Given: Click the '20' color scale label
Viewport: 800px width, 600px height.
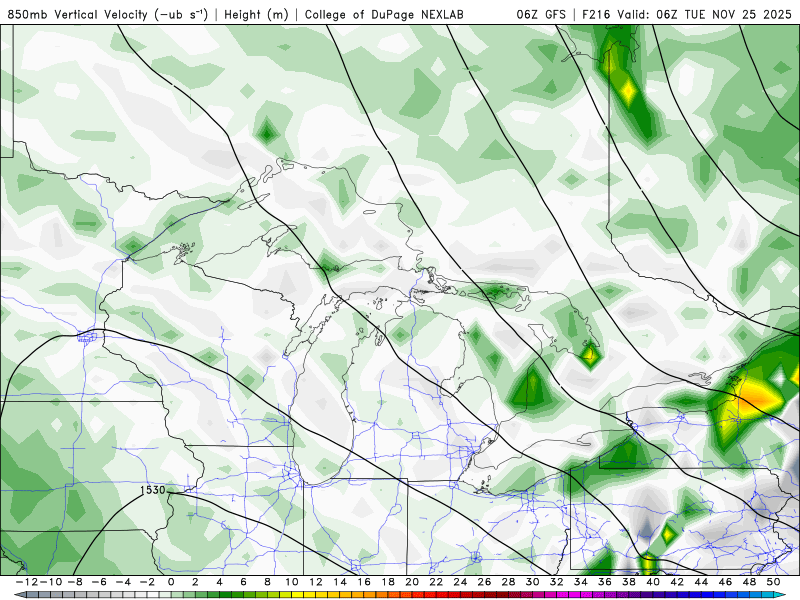Looking at the screenshot, I should pos(412,582).
